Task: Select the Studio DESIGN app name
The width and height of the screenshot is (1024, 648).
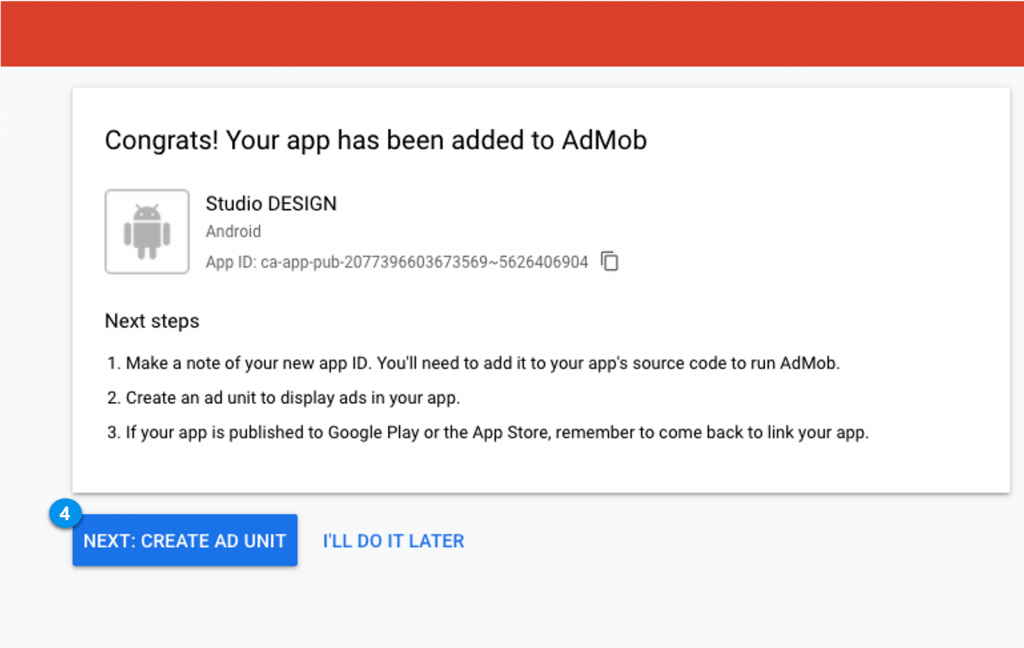Action: (x=270, y=203)
